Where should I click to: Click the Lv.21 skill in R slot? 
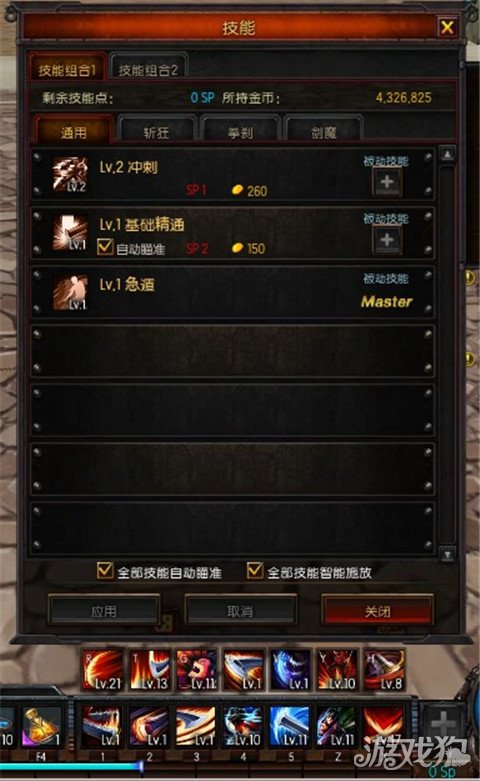[103, 669]
